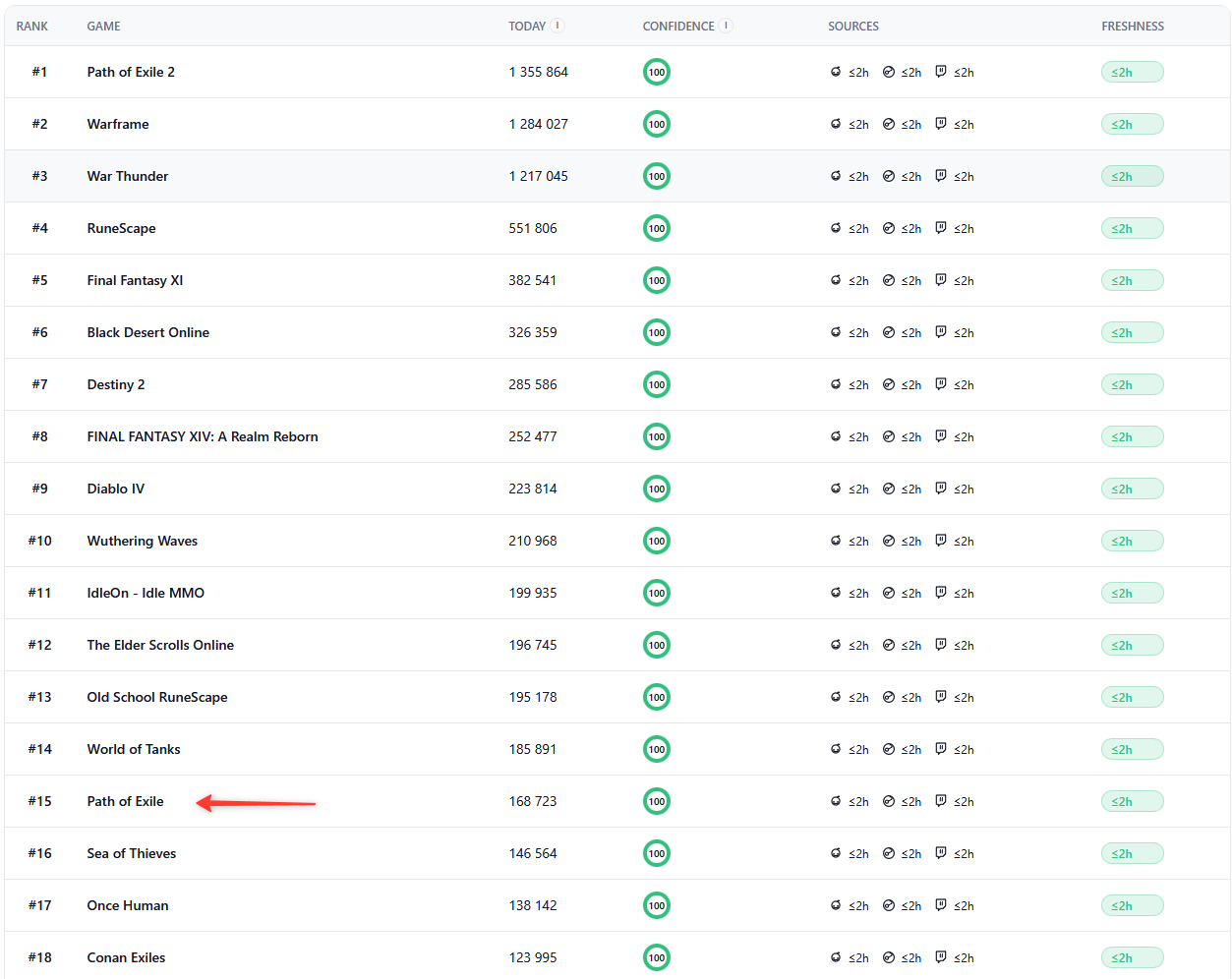Click the player count 199 935

(533, 593)
